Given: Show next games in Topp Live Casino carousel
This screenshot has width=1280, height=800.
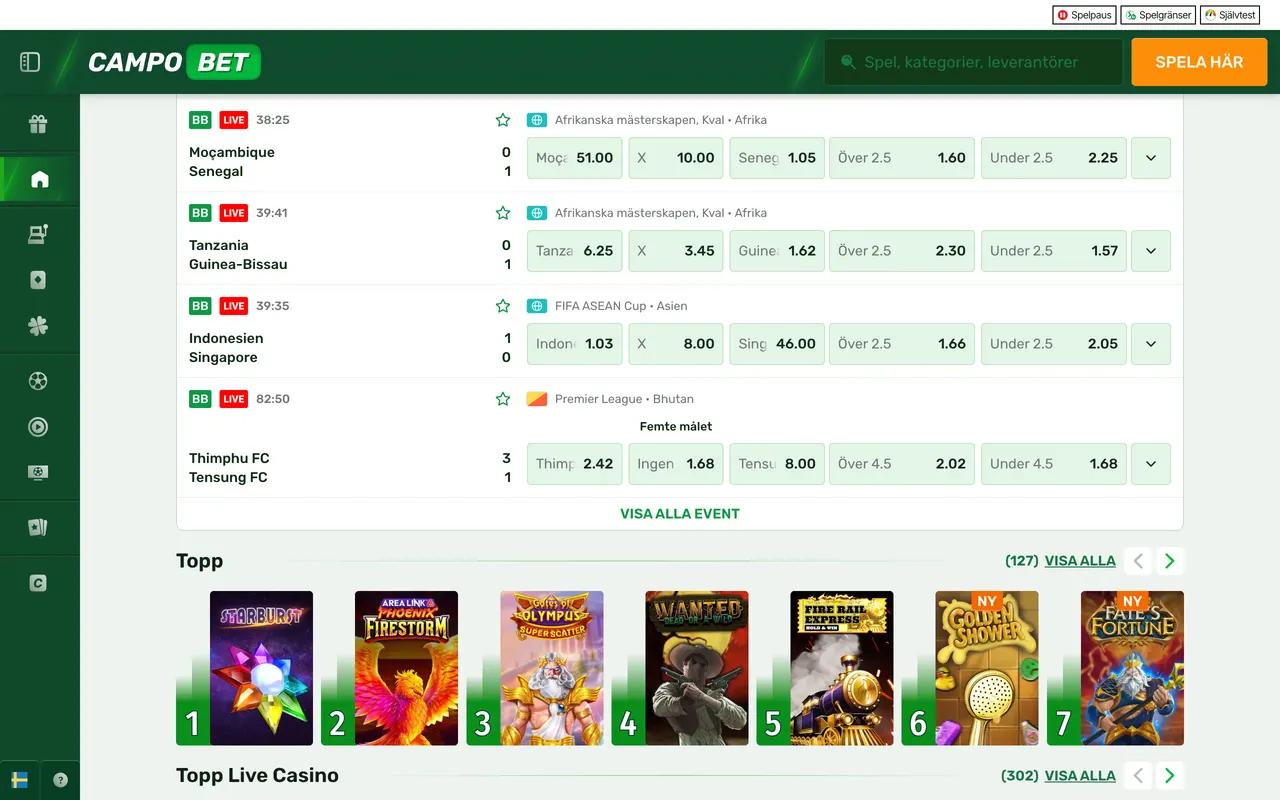Looking at the screenshot, I should (1170, 775).
